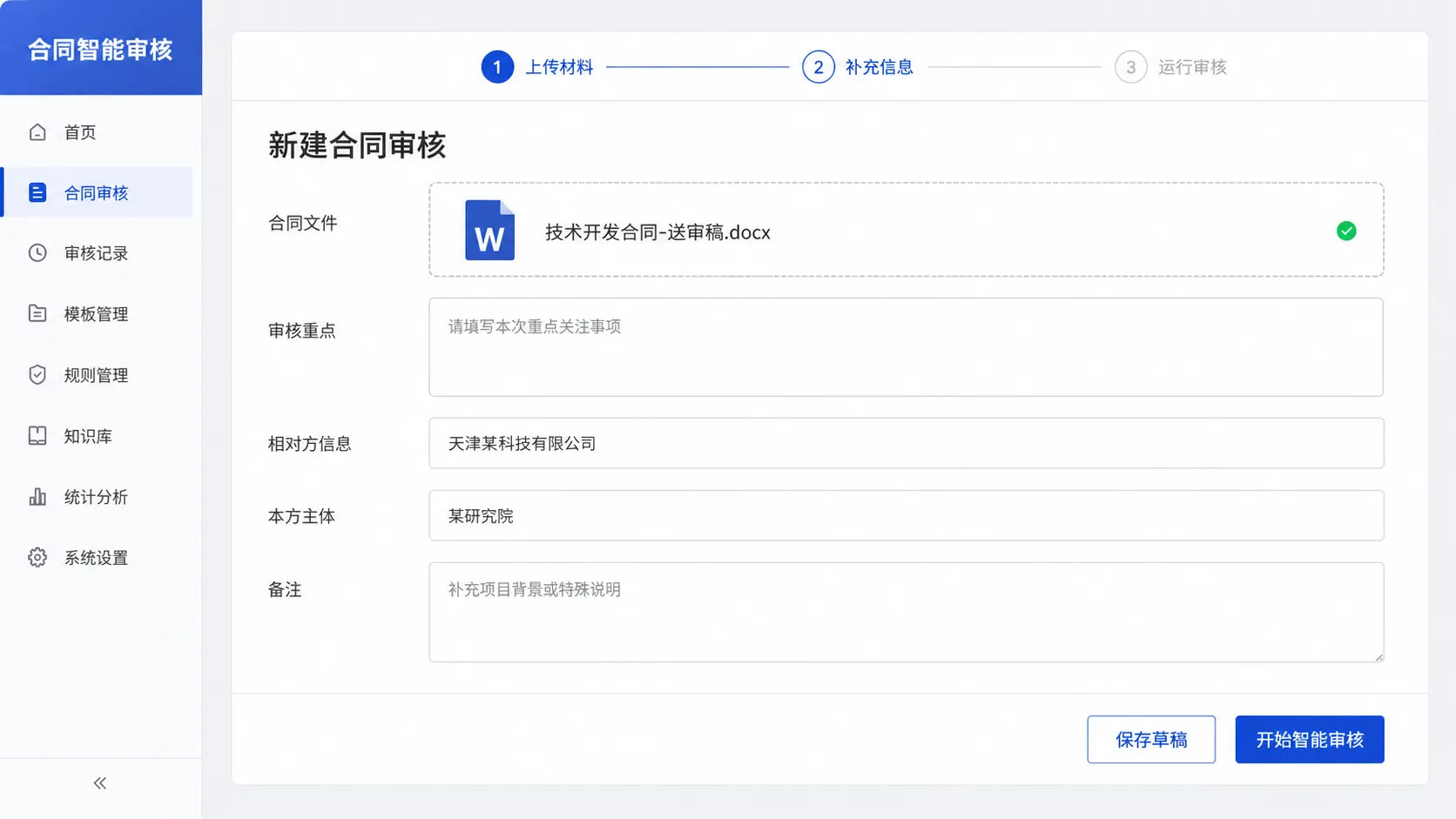Click the 备注 field label
Viewport: 1456px width, 819px height.
click(x=285, y=590)
